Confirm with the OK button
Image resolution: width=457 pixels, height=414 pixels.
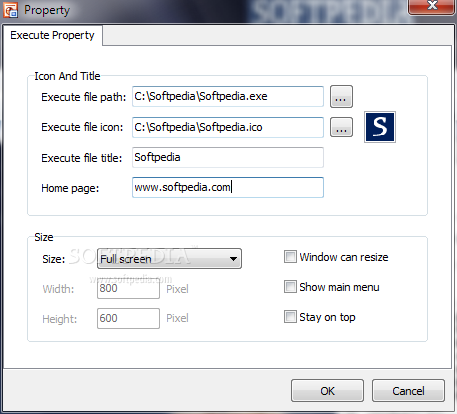click(327, 391)
